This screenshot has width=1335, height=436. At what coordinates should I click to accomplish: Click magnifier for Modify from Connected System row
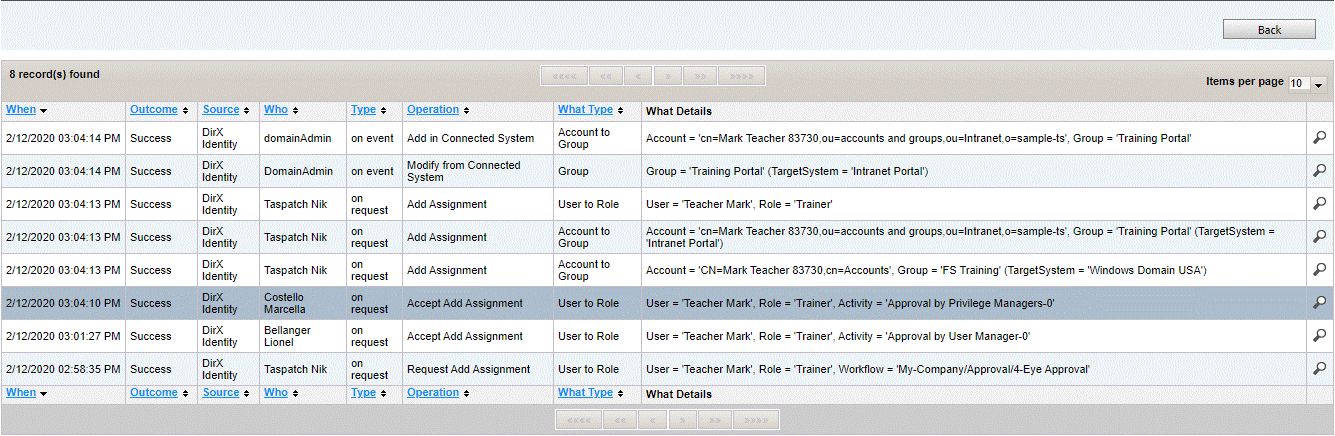tap(1319, 171)
